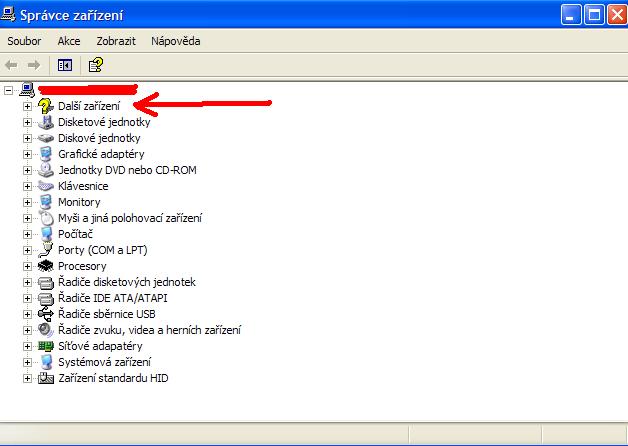This screenshot has height=446, width=628.
Task: Expand Jednotky DVD nebo CD-ROM node
Action: pyautogui.click(x=27, y=171)
